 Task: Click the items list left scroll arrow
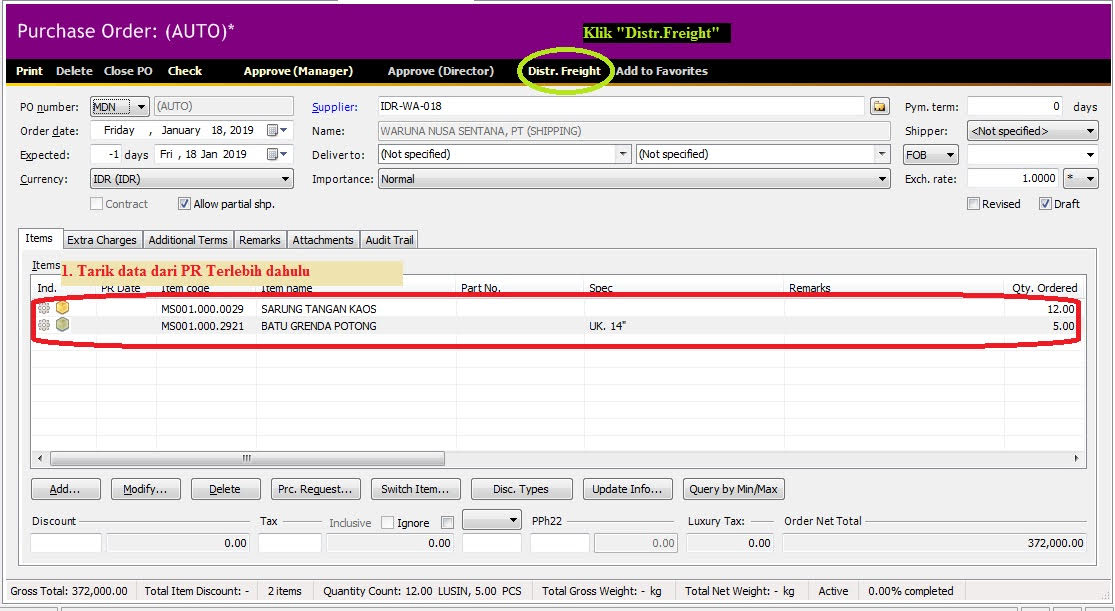(40, 459)
